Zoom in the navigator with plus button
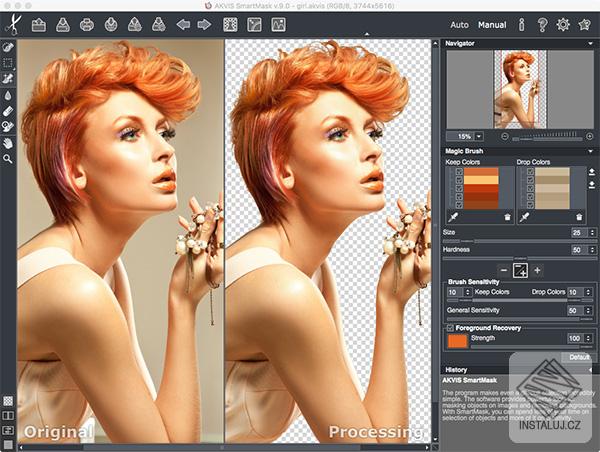This screenshot has height=452, width=600. [590, 136]
